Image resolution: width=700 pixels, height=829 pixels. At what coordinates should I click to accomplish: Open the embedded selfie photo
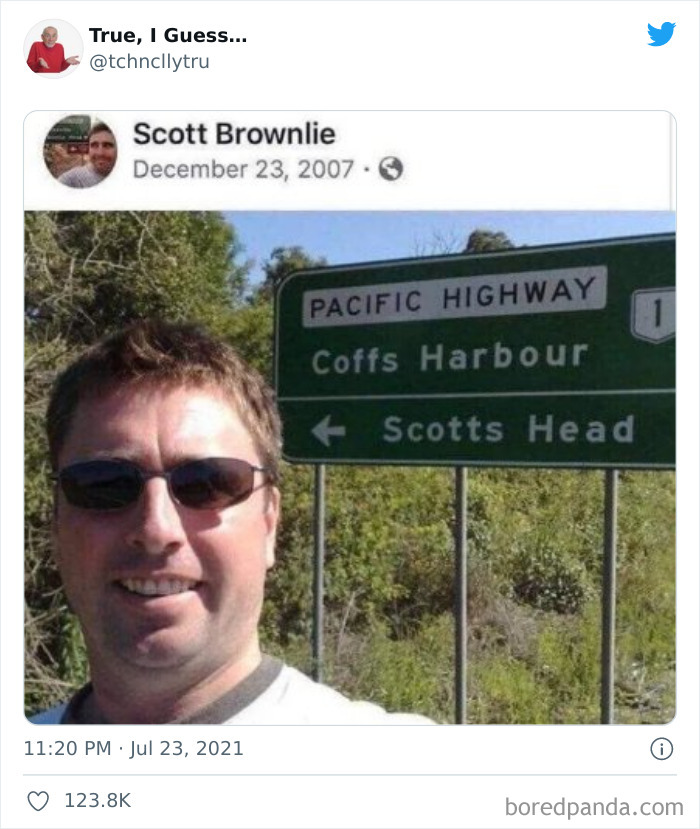pyautogui.click(x=350, y=467)
